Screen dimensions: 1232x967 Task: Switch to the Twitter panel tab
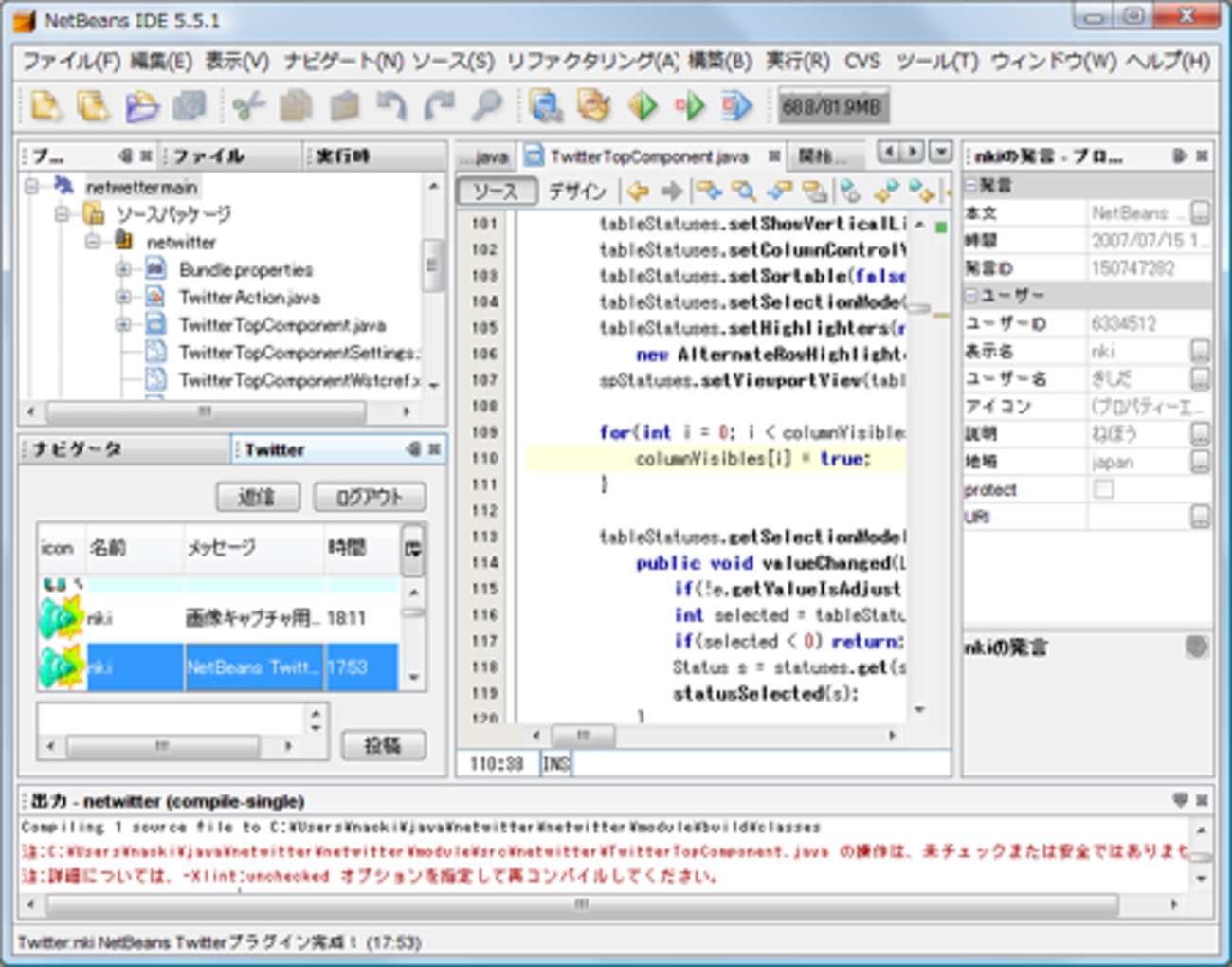(275, 449)
